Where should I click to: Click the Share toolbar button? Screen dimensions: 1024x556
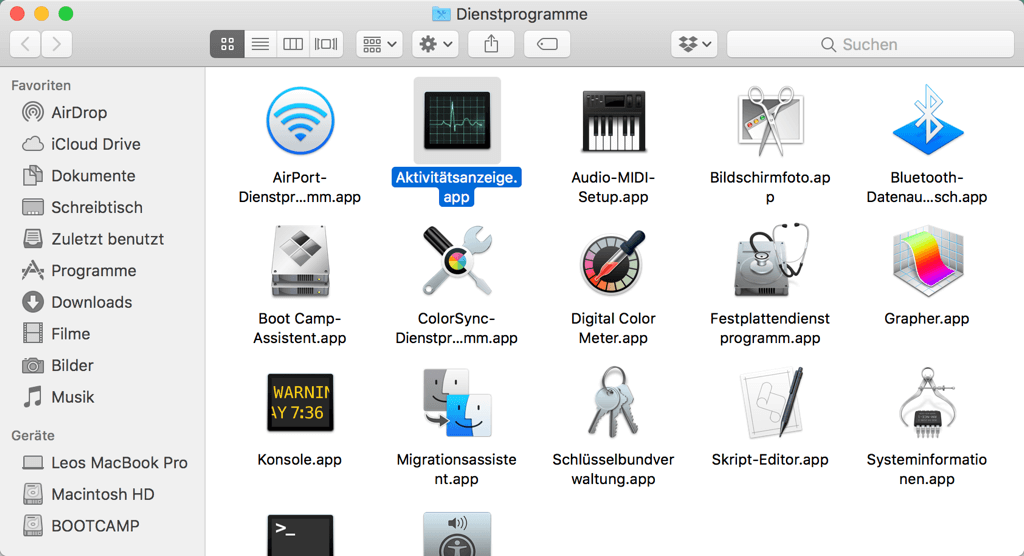[x=491, y=44]
